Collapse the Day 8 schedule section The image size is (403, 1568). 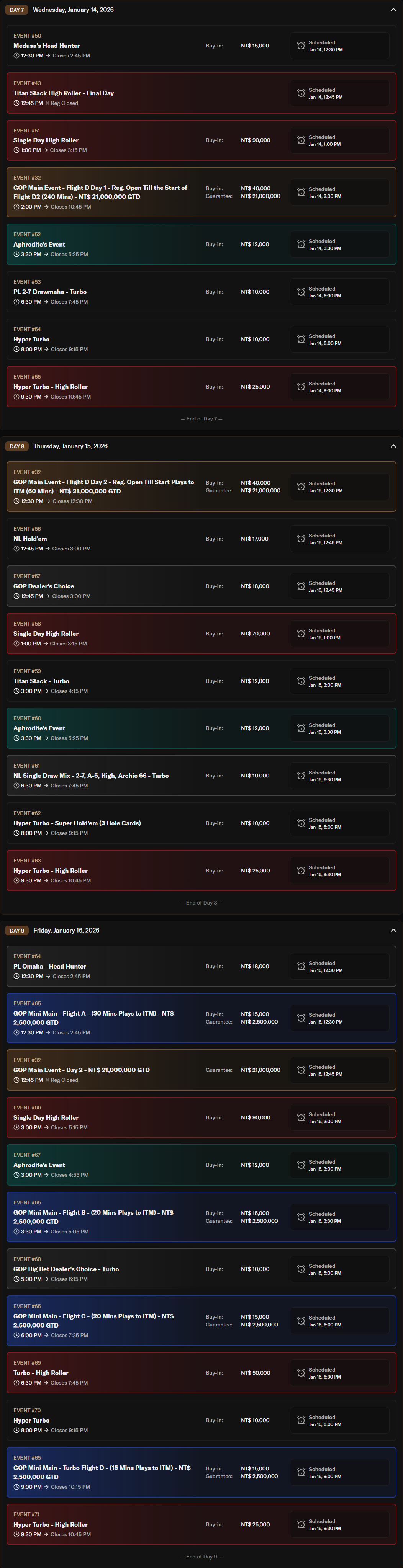[393, 446]
